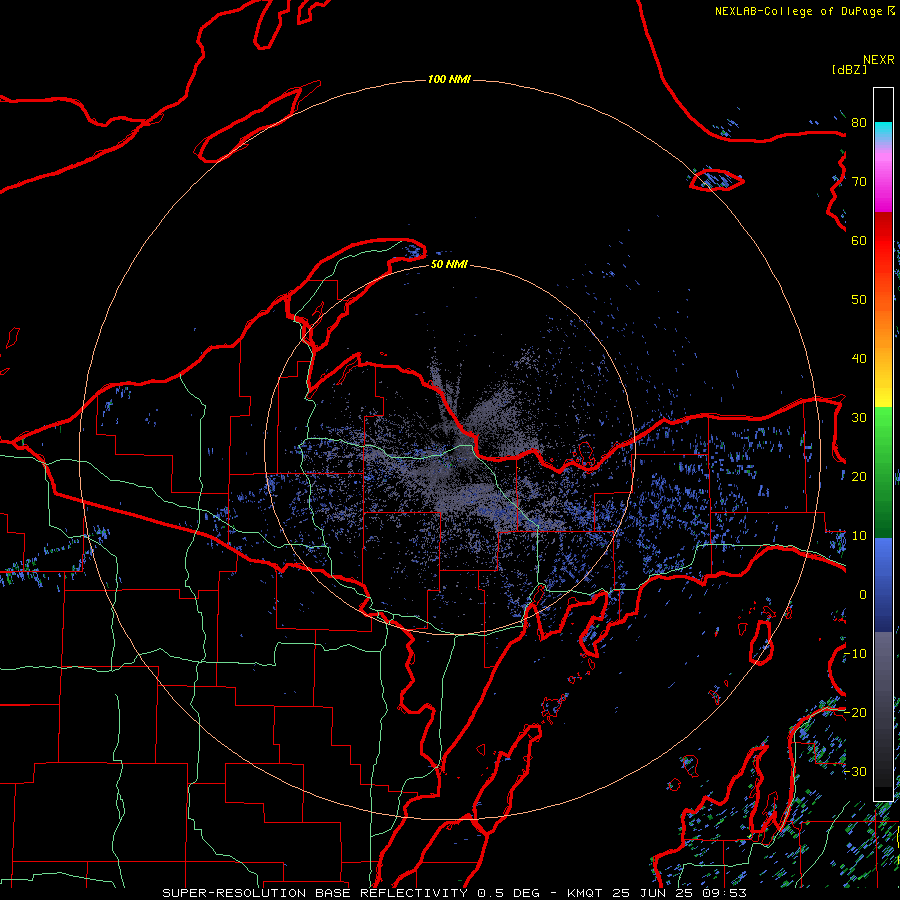Click the NEXR label at top right

click(879, 60)
